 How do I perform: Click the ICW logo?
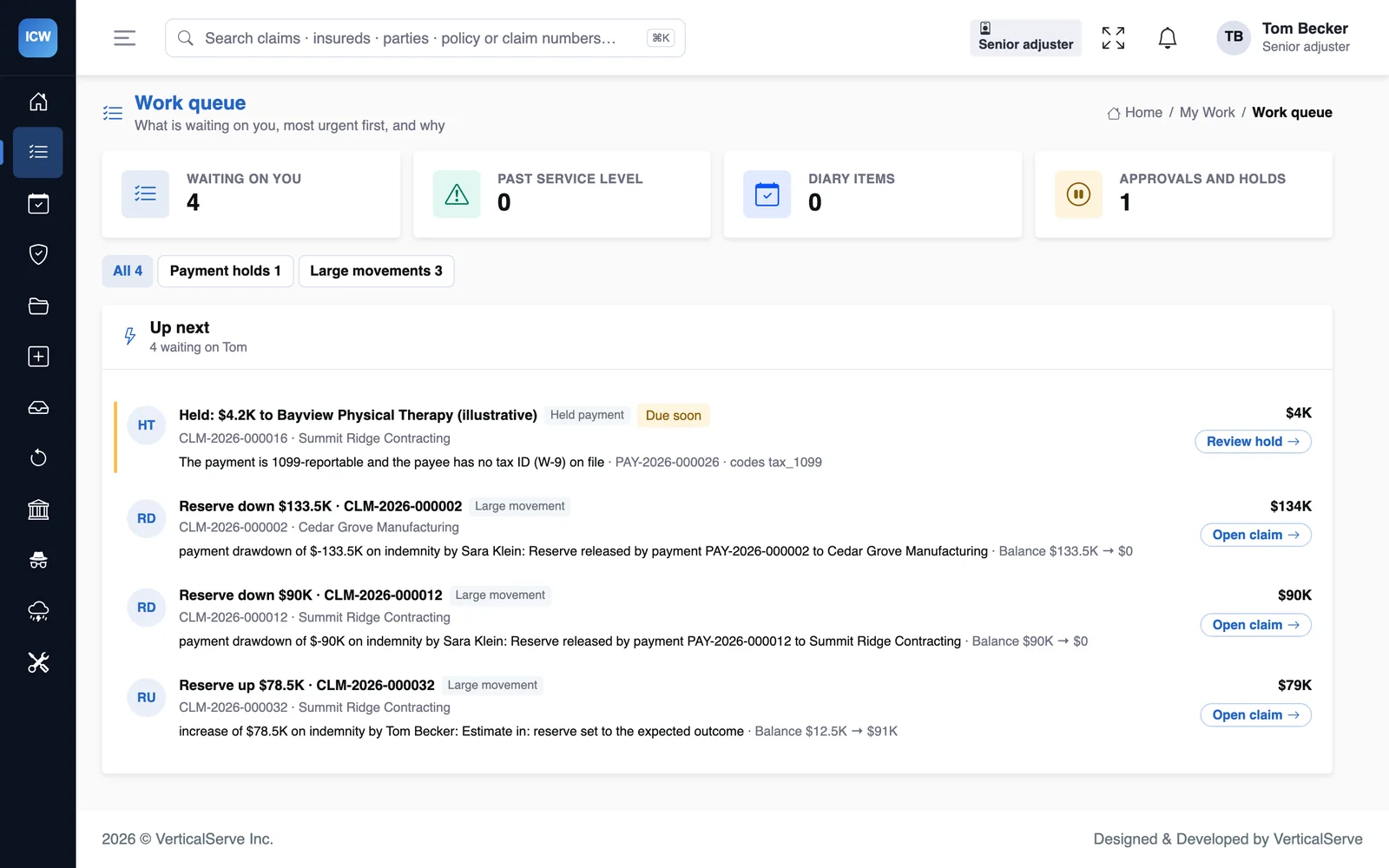point(38,37)
